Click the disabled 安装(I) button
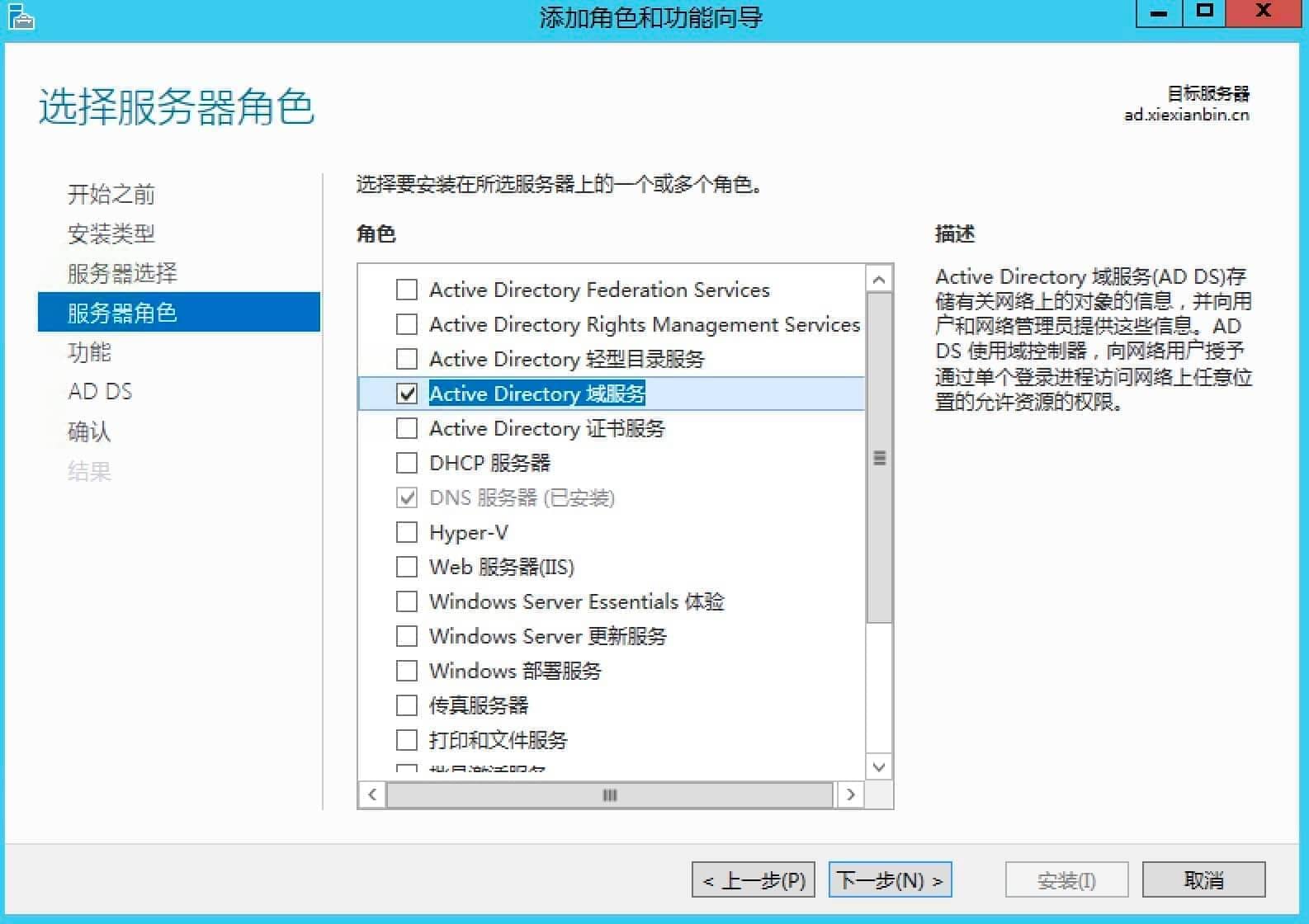This screenshot has height=924, width=1309. (1066, 880)
